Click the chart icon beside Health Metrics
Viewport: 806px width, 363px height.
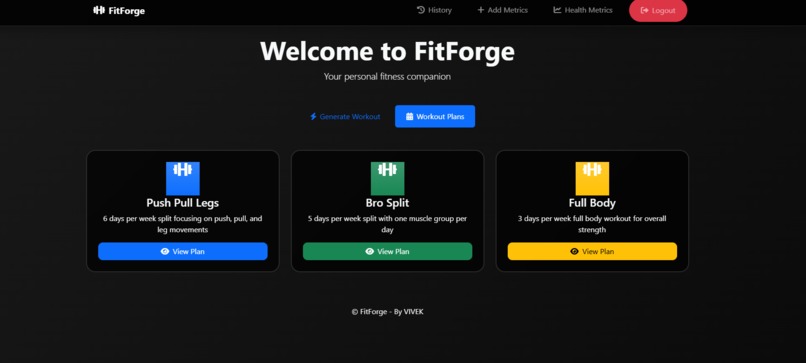point(557,10)
